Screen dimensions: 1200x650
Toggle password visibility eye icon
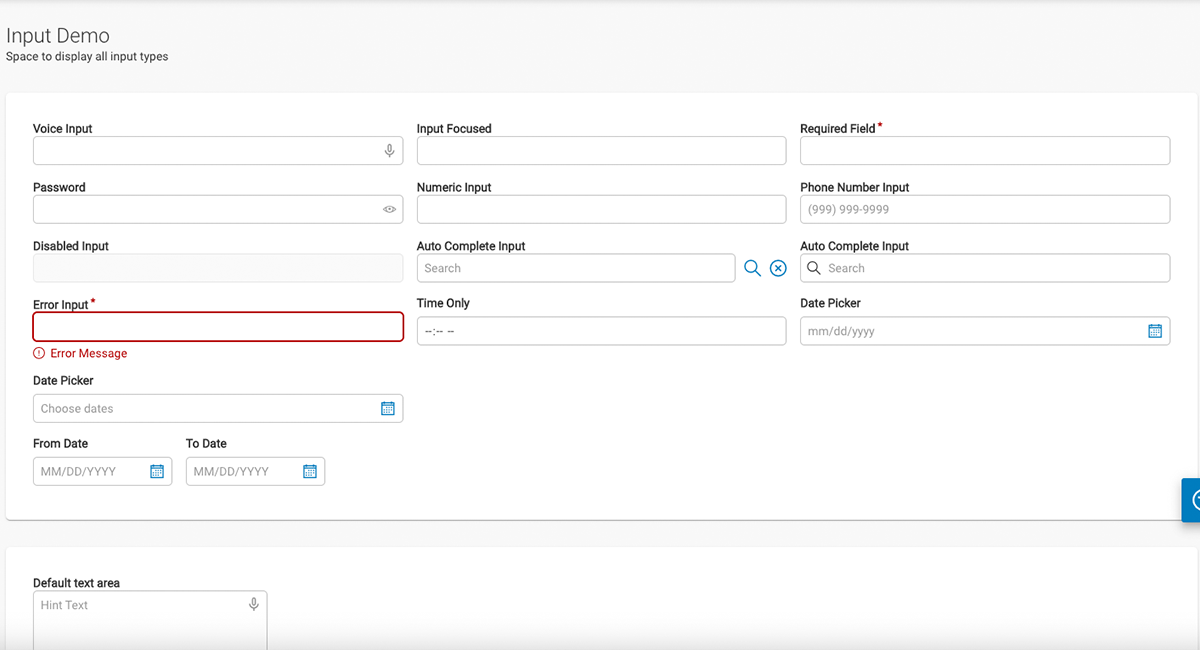[x=390, y=210]
